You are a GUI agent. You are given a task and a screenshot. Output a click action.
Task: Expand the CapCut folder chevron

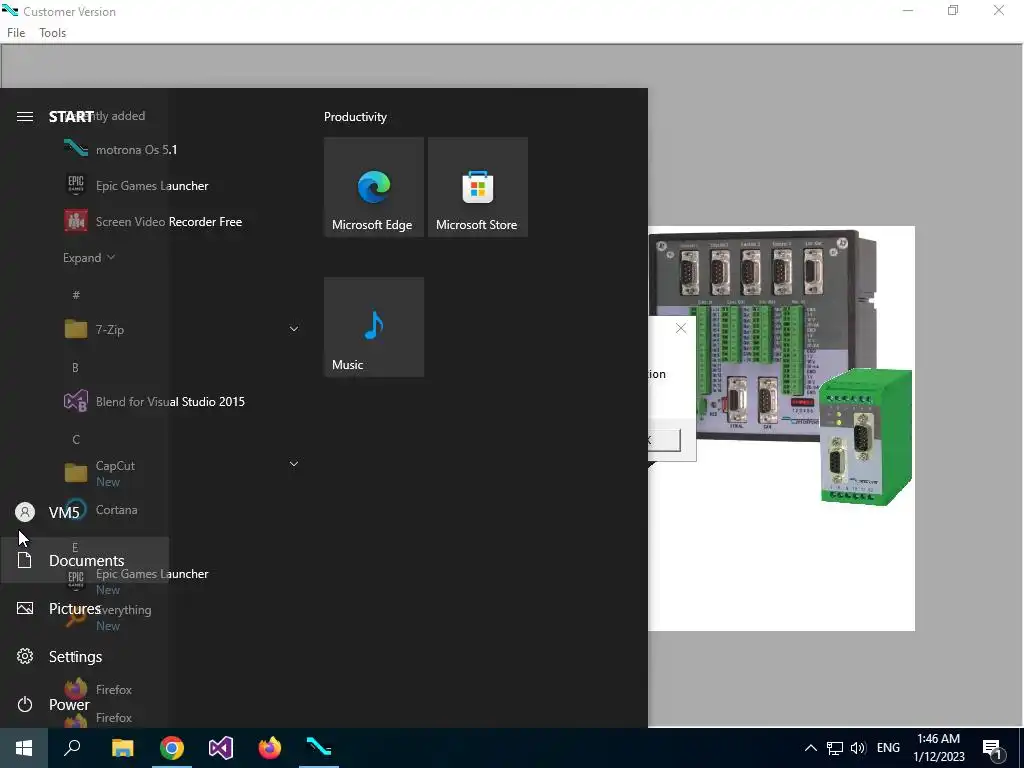(x=294, y=464)
